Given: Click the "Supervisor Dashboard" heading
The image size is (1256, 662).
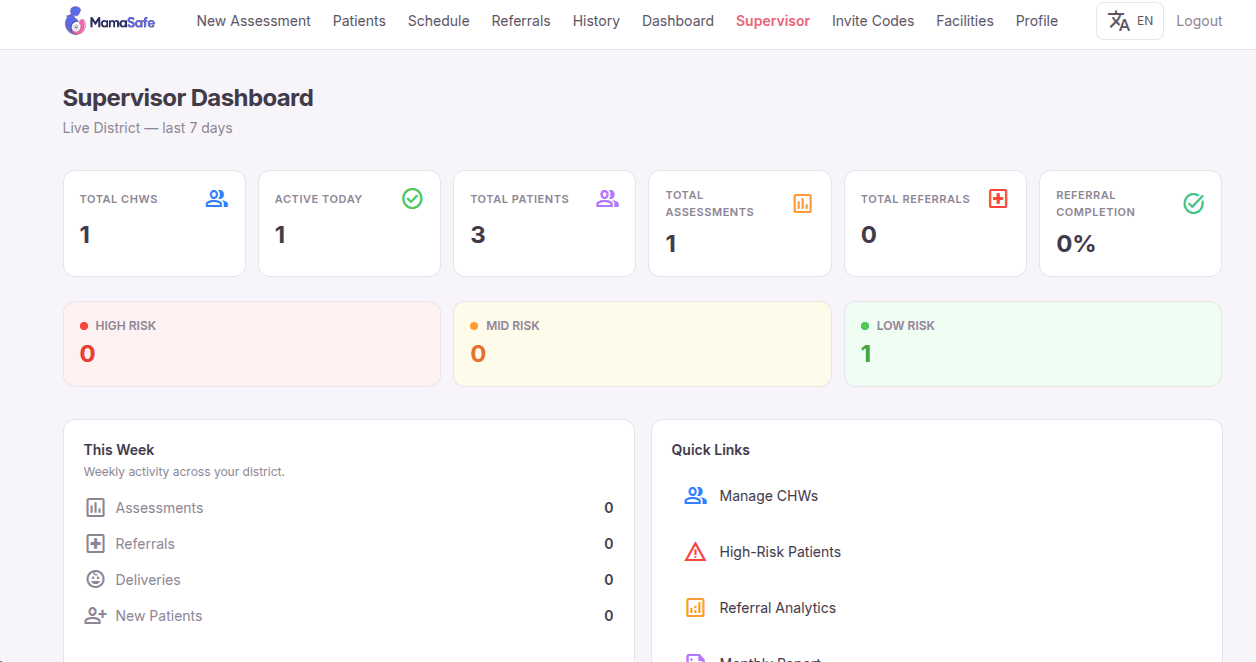Looking at the screenshot, I should pyautogui.click(x=188, y=98).
